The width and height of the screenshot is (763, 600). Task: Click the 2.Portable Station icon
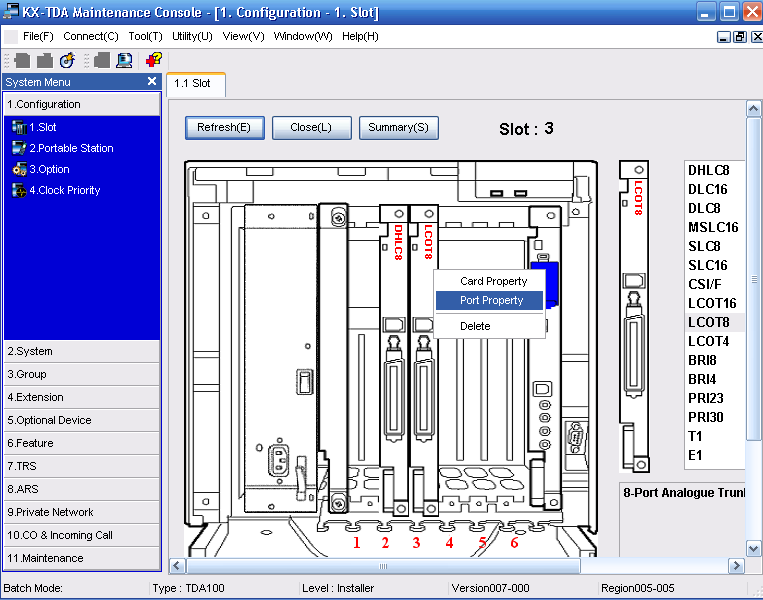(x=19, y=148)
